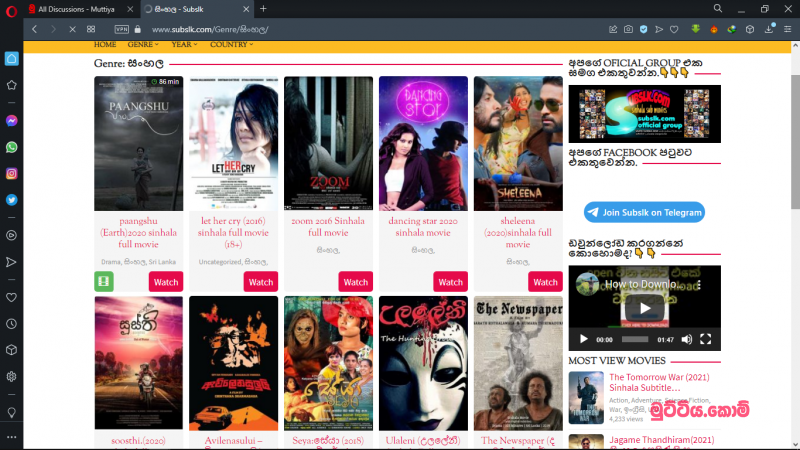Screen dimensions: 800x450
Task: Expand the YEAR dropdown menu
Action: [184, 45]
